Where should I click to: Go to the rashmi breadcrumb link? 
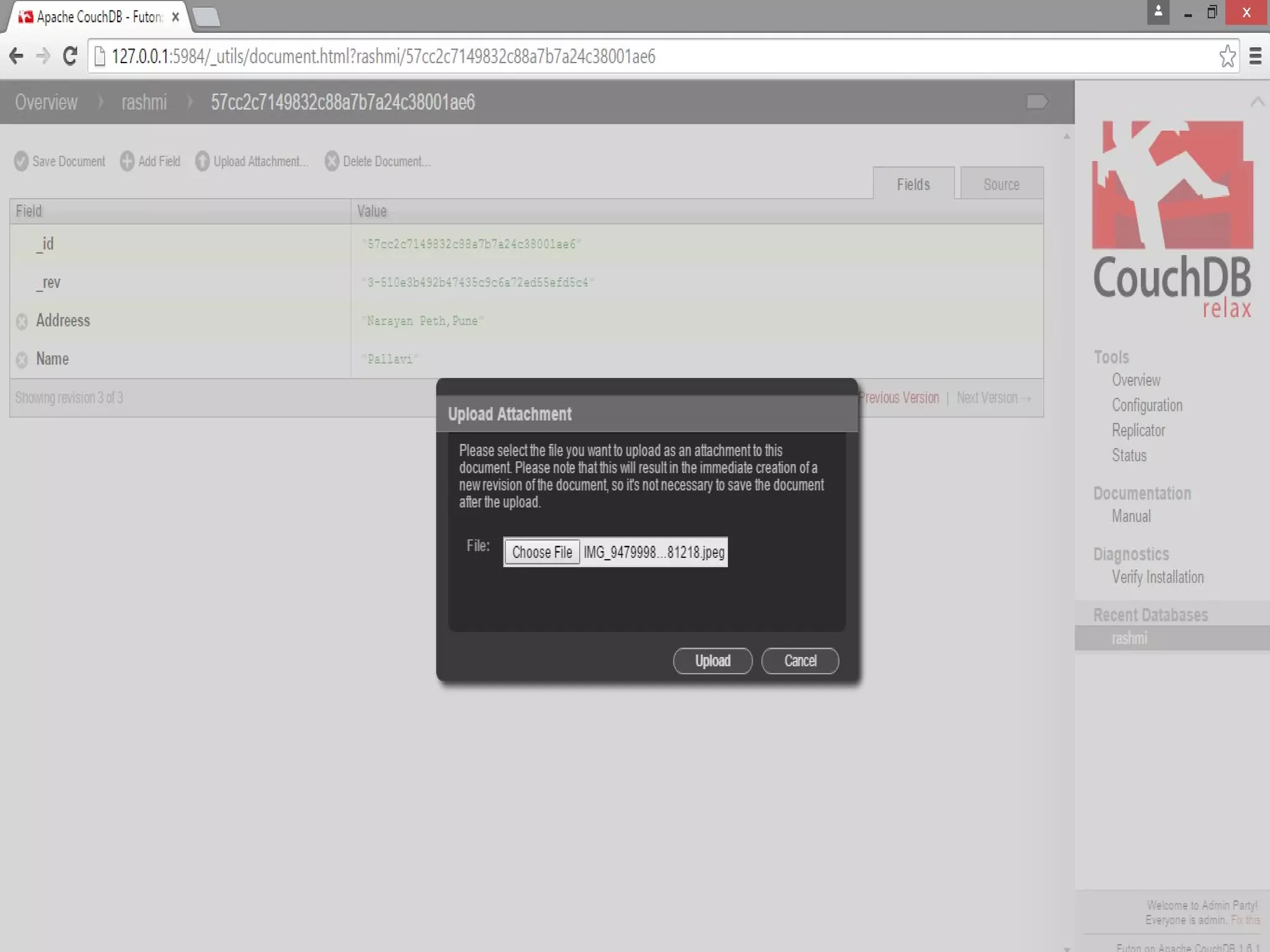pos(144,102)
